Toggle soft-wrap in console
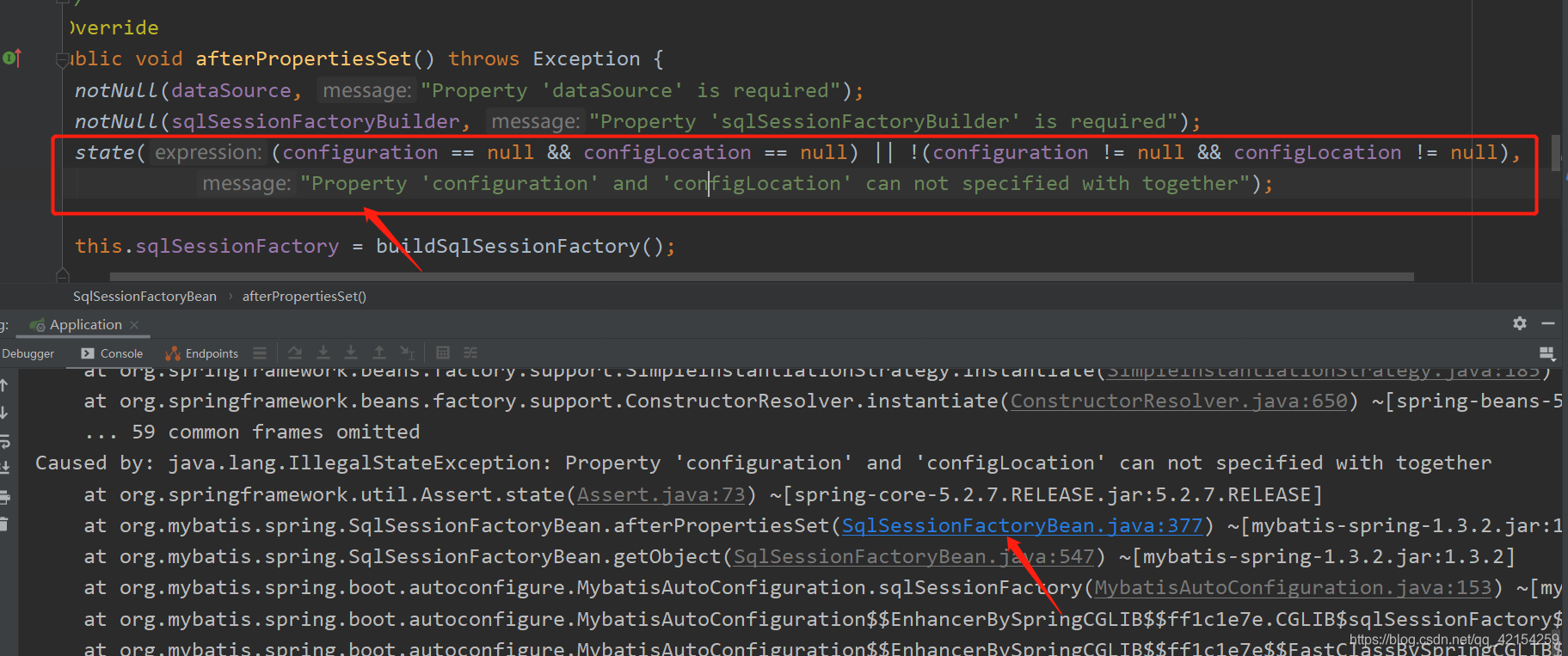The height and width of the screenshot is (656, 1568). coord(4,441)
